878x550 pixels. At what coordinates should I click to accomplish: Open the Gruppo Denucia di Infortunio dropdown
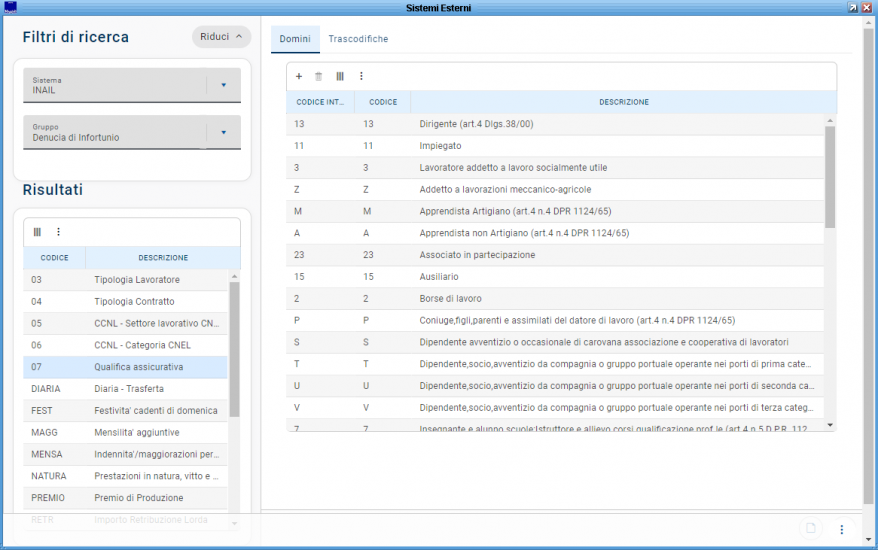(223, 132)
